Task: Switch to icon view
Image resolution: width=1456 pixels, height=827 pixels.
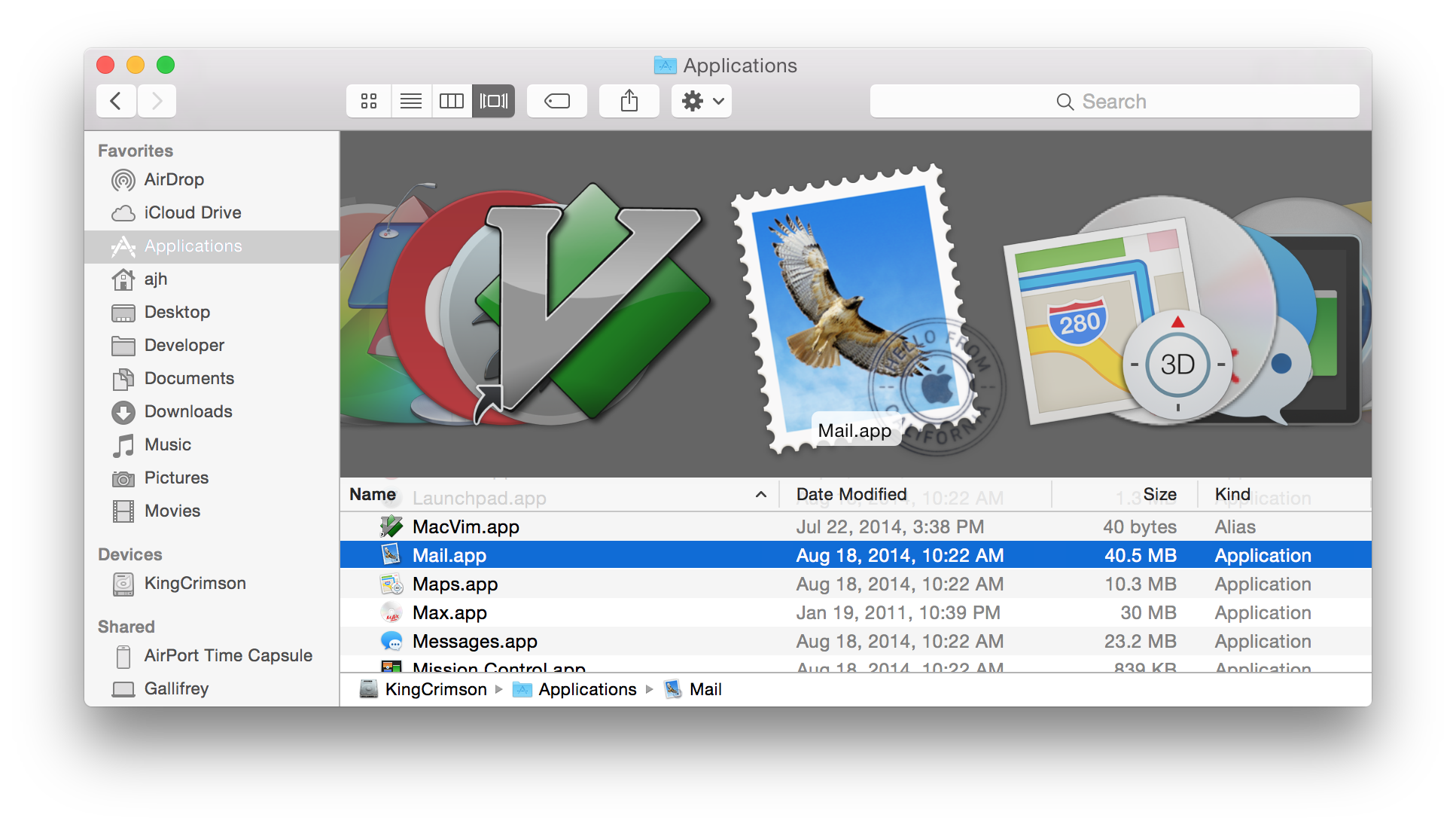Action: (369, 101)
